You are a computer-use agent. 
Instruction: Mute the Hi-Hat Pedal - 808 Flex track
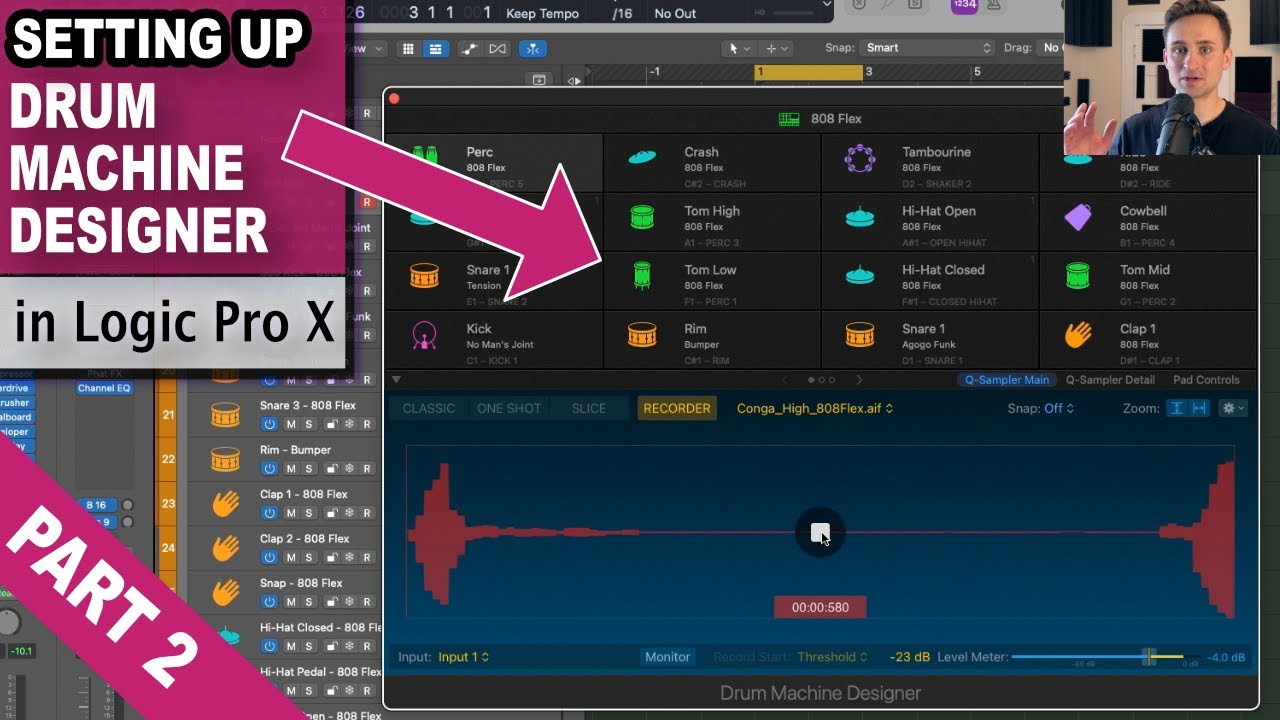coord(291,690)
